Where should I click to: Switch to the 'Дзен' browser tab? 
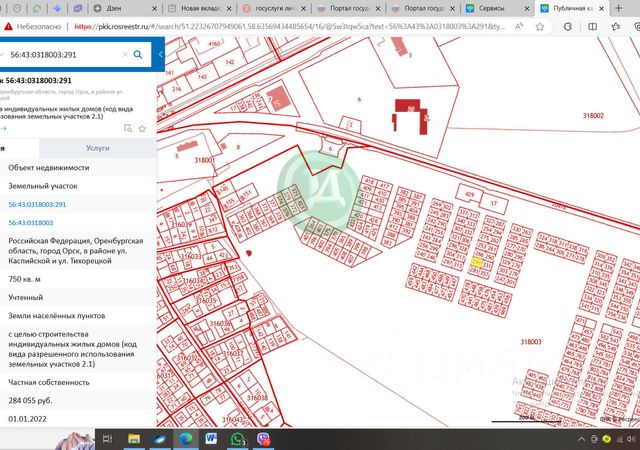[112, 8]
